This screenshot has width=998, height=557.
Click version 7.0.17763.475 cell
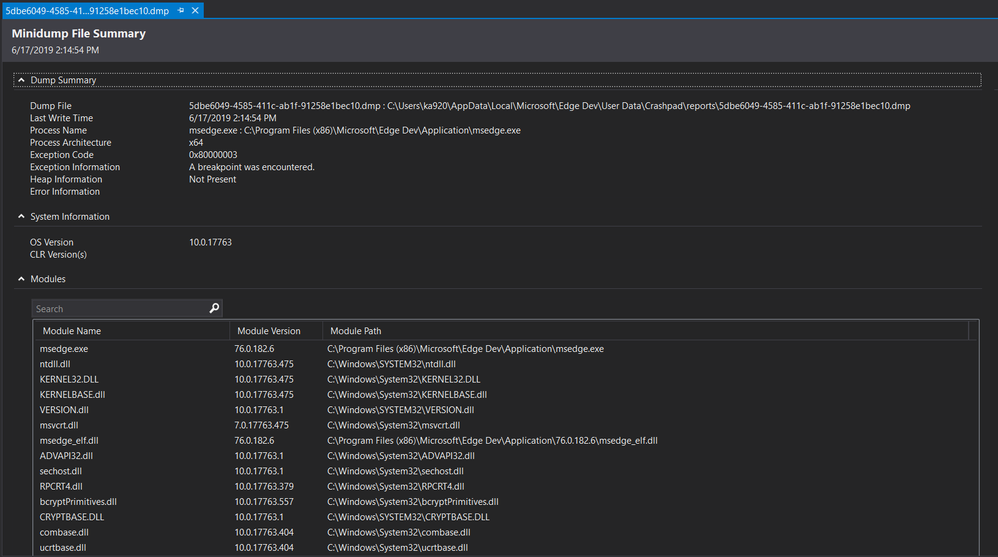click(262, 425)
